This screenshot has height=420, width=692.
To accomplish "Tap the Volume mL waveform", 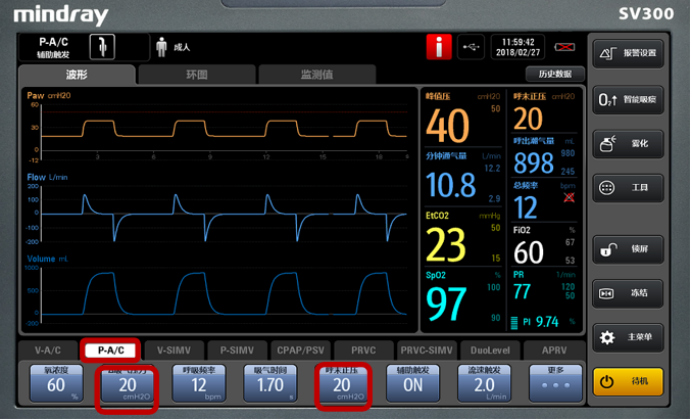I will tap(224, 293).
